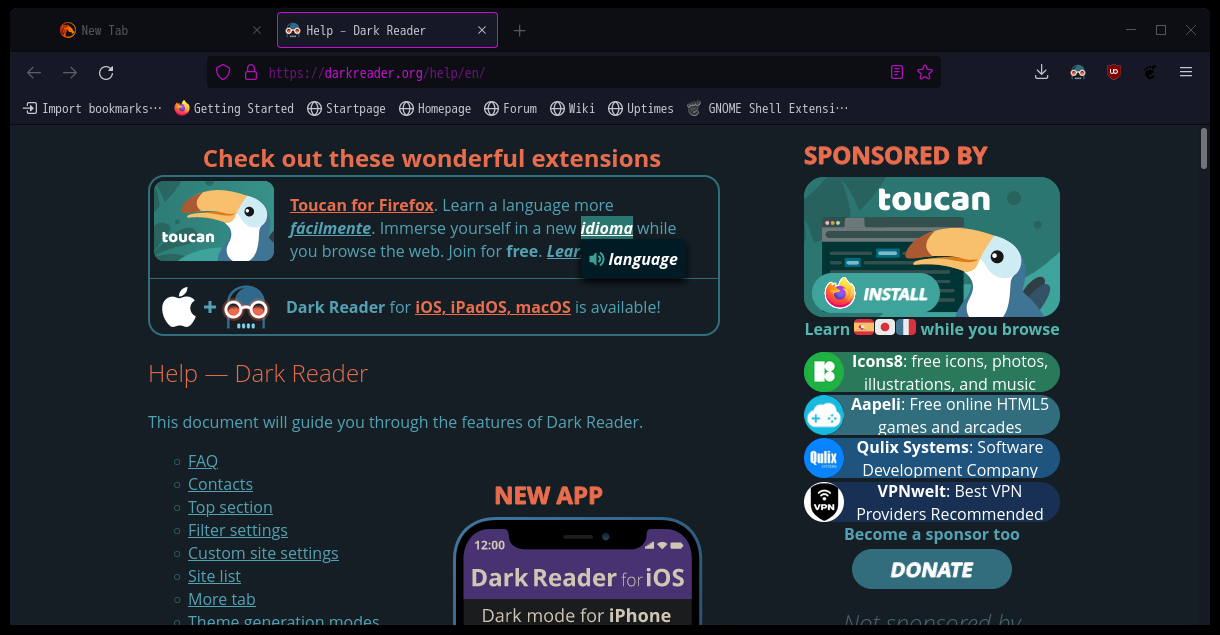Open the downloads panel
This screenshot has width=1220, height=635.
pyautogui.click(x=1042, y=72)
